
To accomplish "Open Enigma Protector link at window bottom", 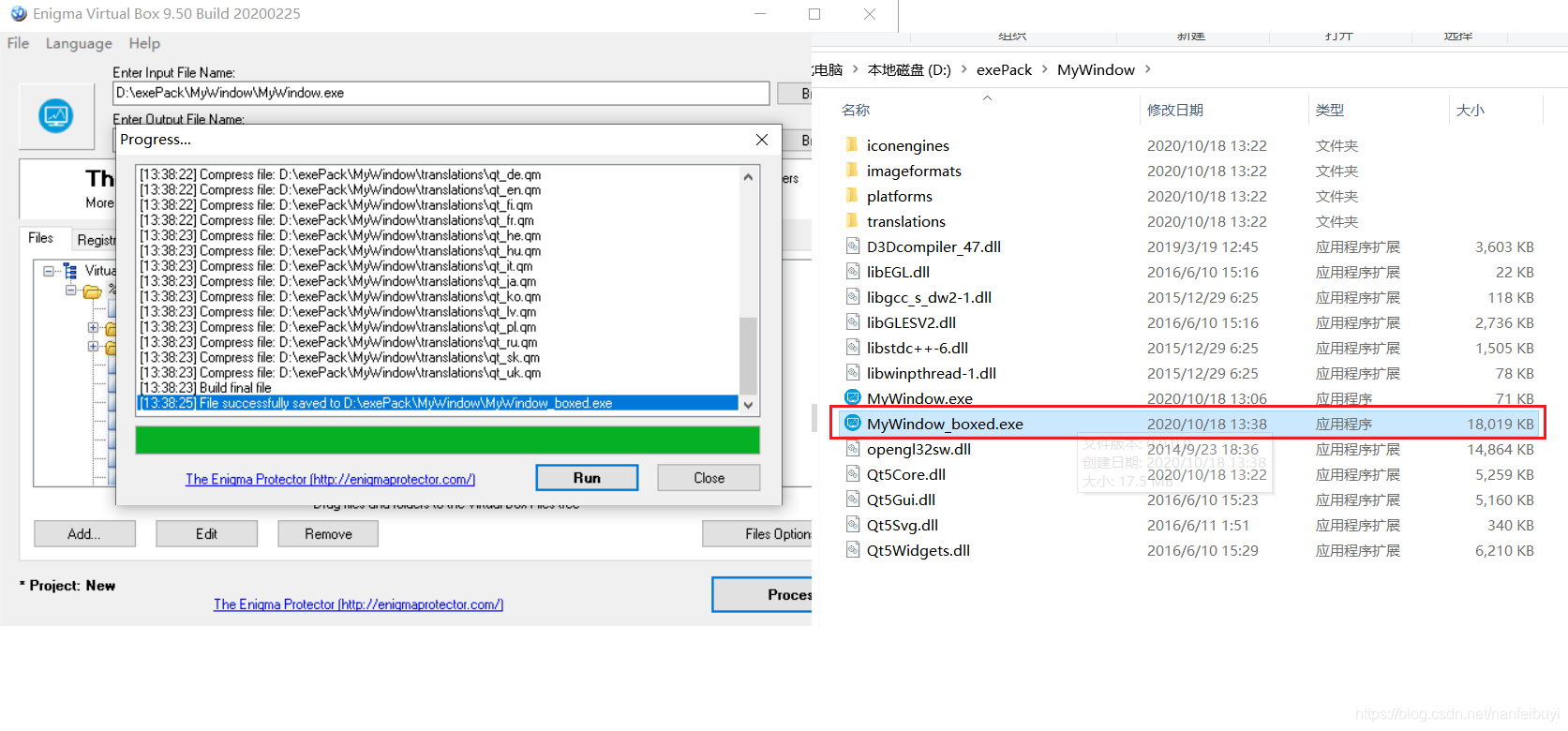I will pyautogui.click(x=358, y=604).
